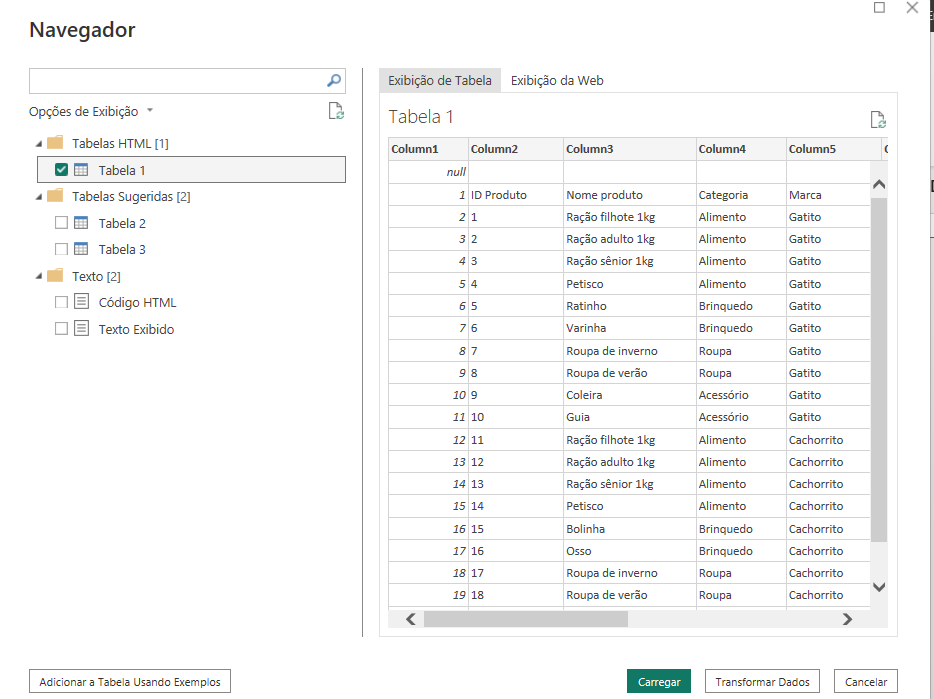The height and width of the screenshot is (699, 934).
Task: Click the Column2 header
Action: [516, 149]
